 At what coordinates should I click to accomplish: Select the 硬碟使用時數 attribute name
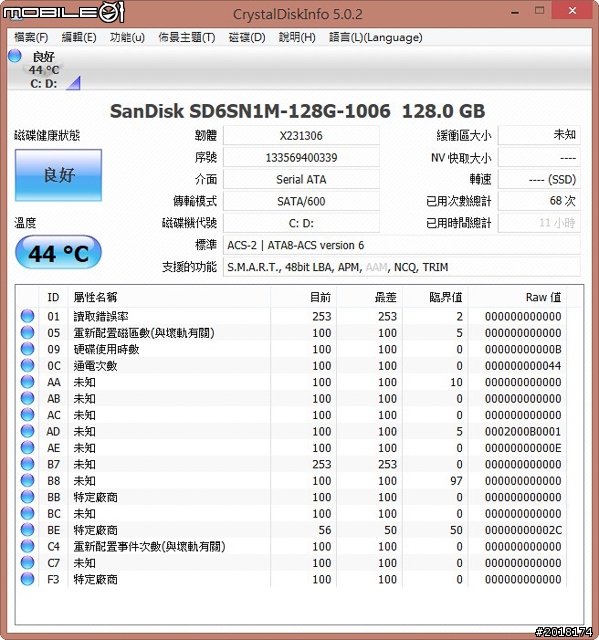click(x=106, y=349)
